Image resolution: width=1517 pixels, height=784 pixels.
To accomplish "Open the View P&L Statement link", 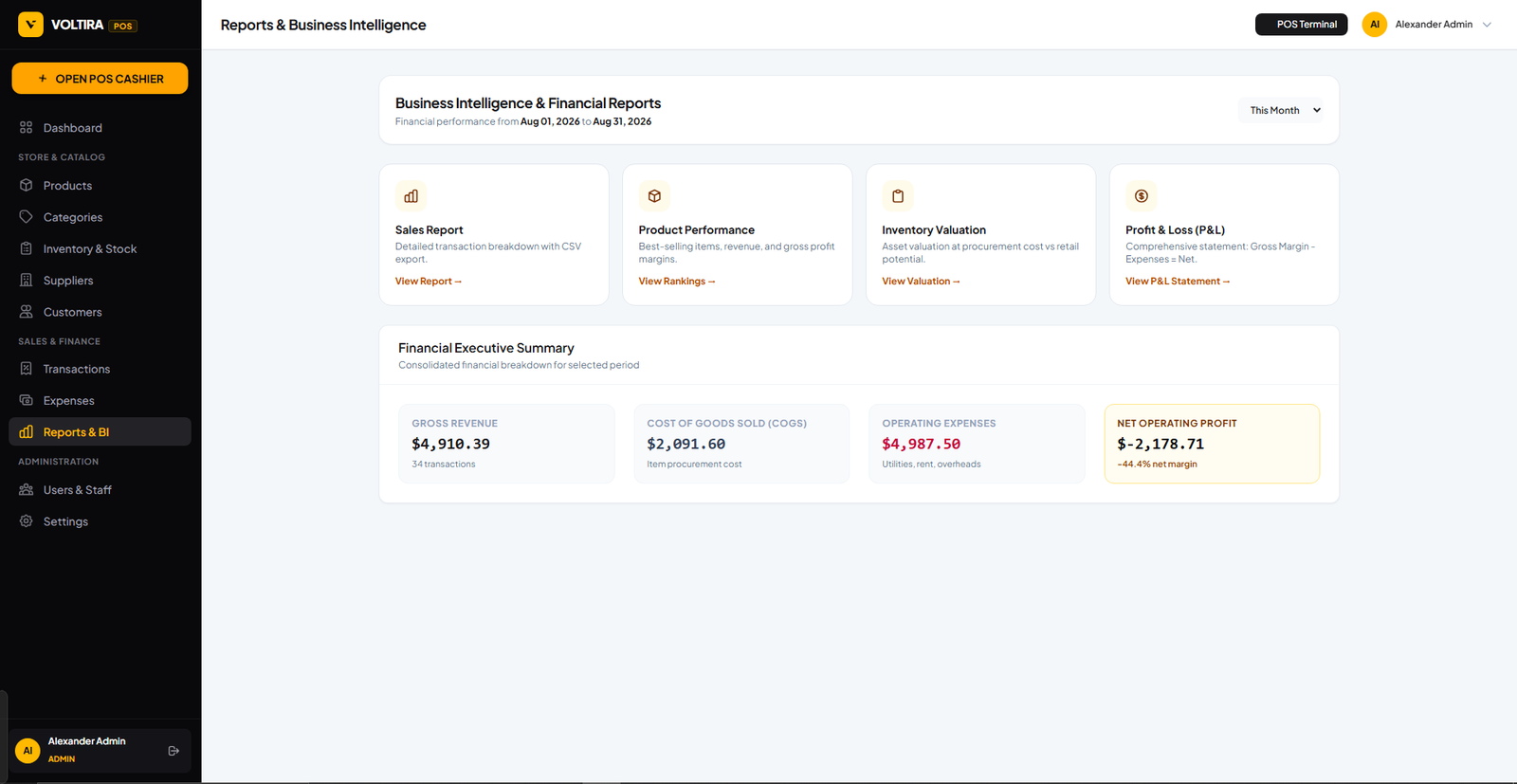I will tap(1178, 282).
